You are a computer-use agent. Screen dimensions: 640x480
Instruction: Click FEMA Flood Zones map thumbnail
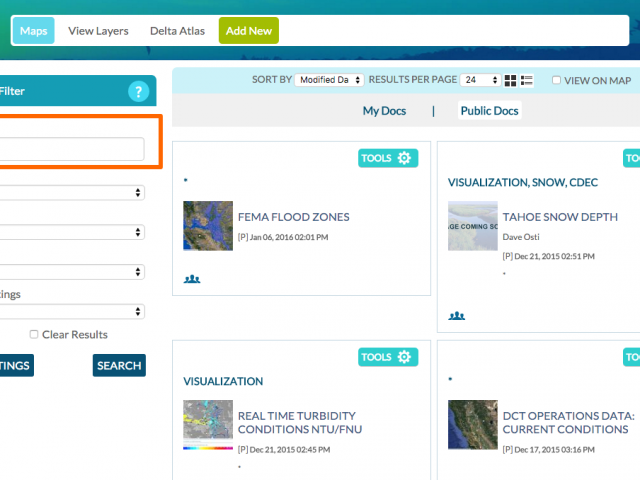point(208,226)
